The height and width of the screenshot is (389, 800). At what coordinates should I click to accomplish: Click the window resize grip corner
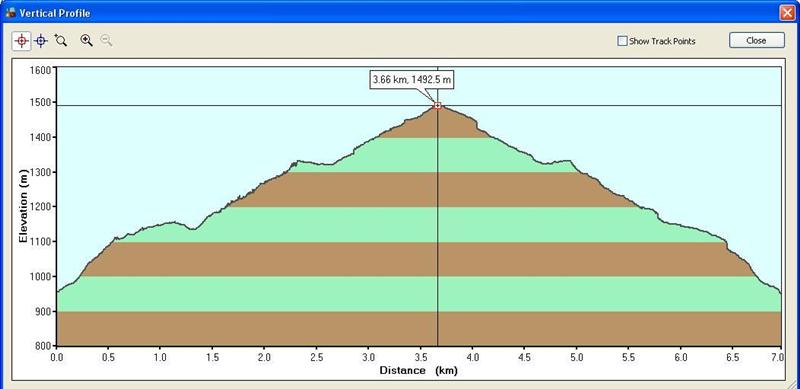pos(793,384)
